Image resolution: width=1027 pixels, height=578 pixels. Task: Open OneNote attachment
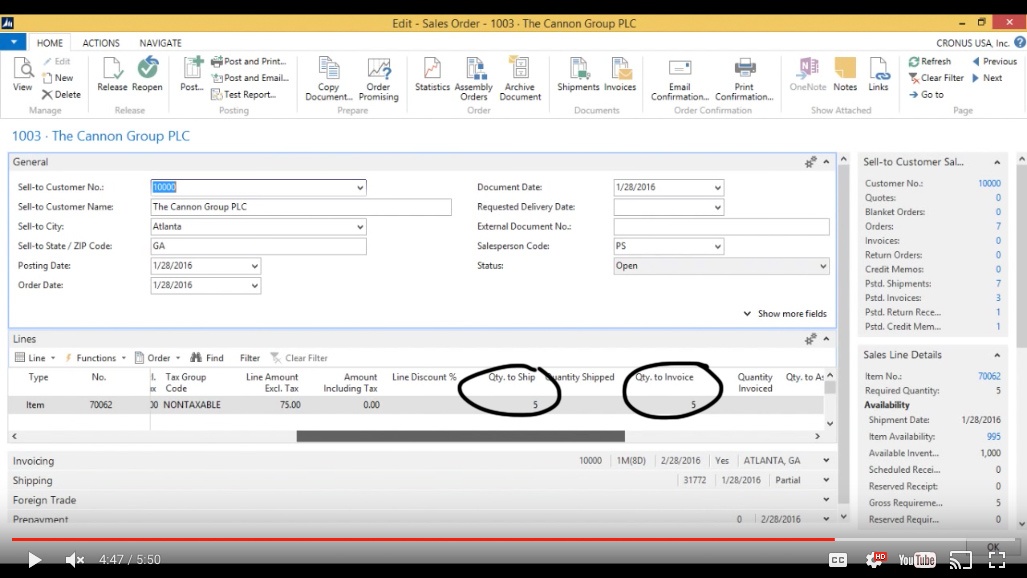[808, 74]
